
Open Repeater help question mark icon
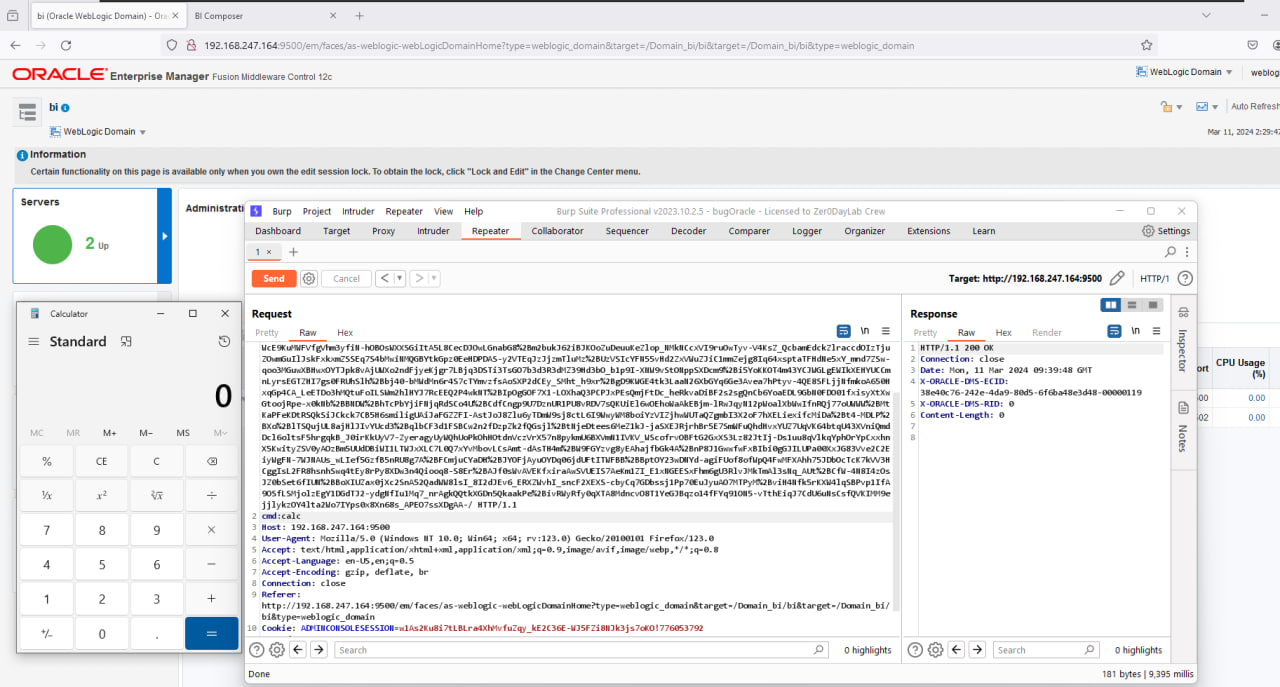click(1183, 279)
